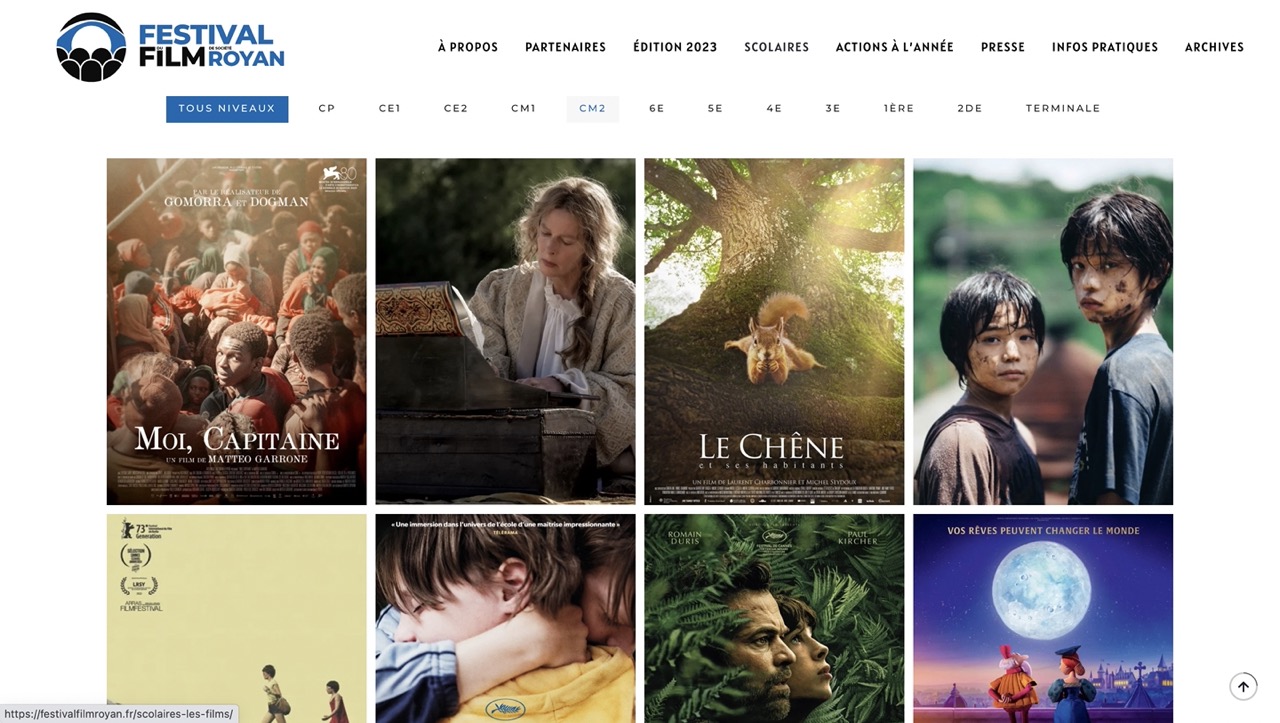Open the À PROPOS menu
The width and height of the screenshot is (1280, 723).
(468, 47)
